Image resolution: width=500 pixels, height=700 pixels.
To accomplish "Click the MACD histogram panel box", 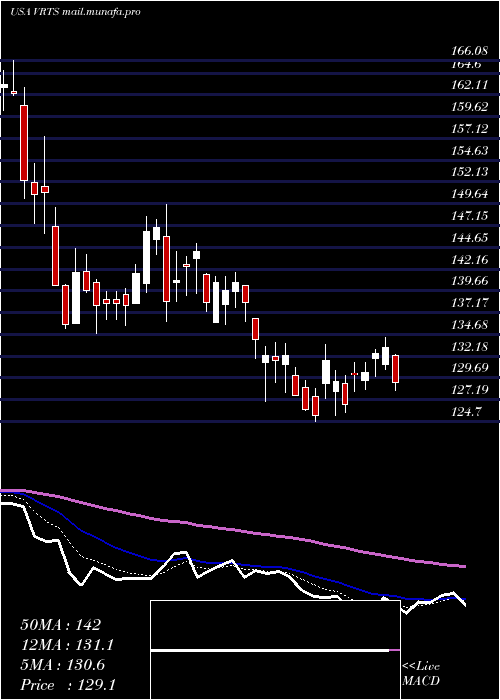I will point(275,650).
